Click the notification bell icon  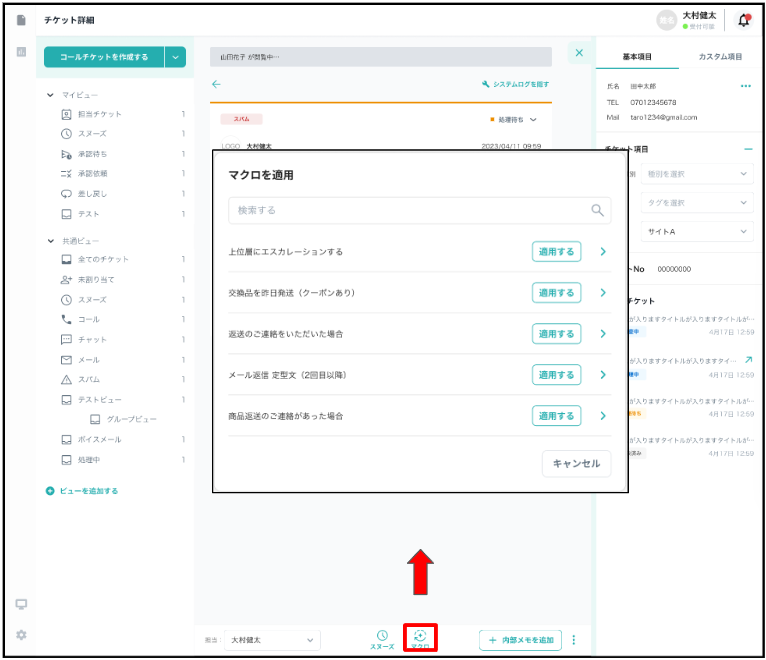tap(743, 20)
